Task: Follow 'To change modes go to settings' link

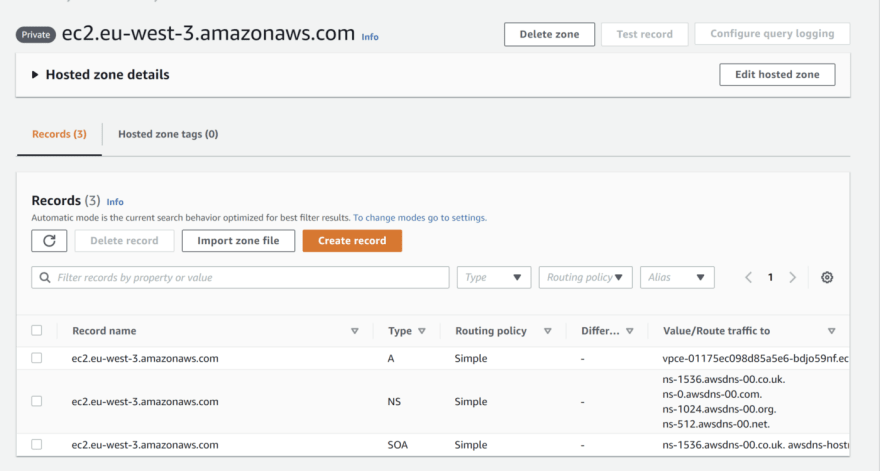Action: [420, 218]
